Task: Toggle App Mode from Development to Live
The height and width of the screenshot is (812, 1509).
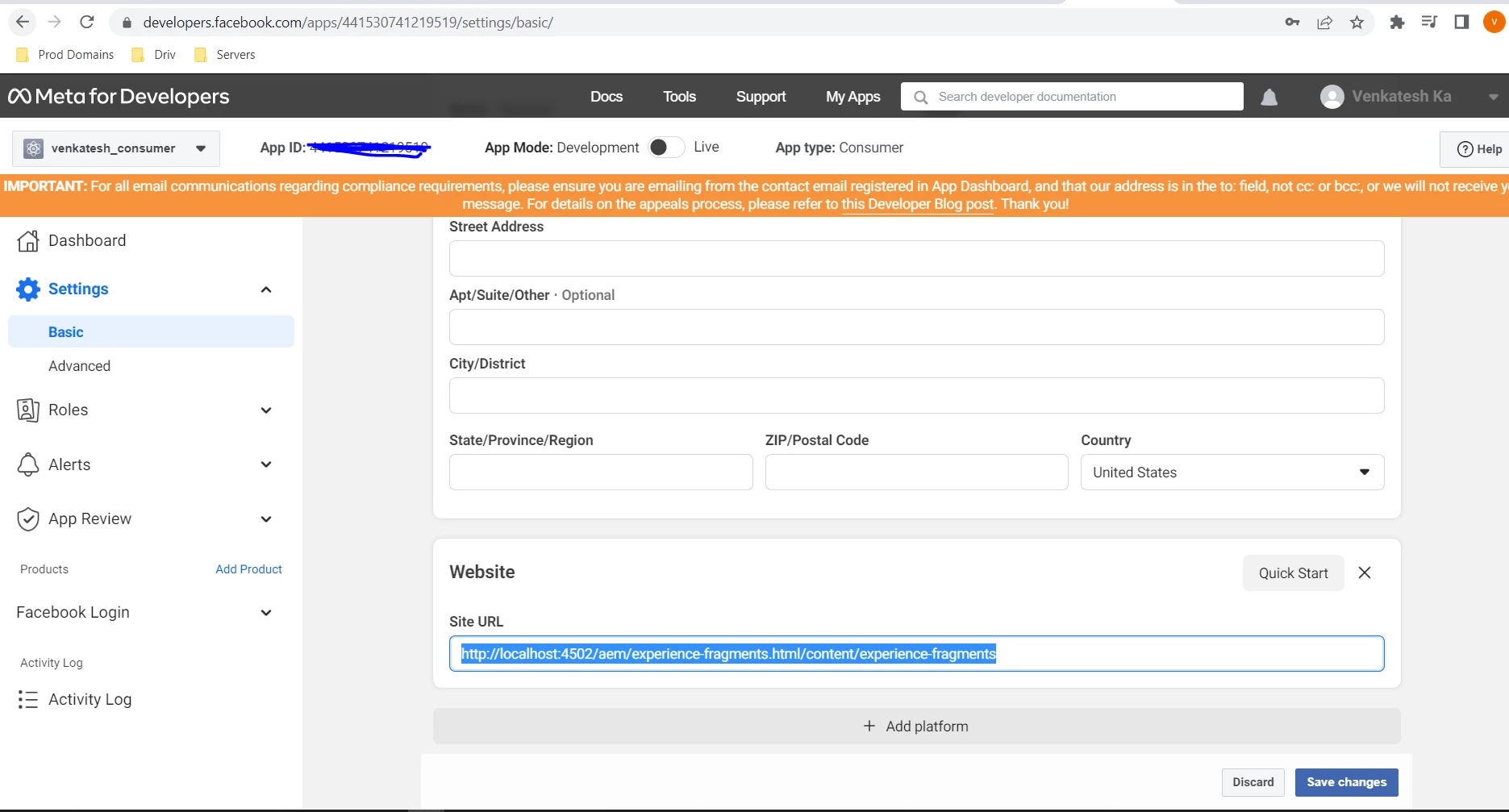Action: pyautogui.click(x=666, y=148)
